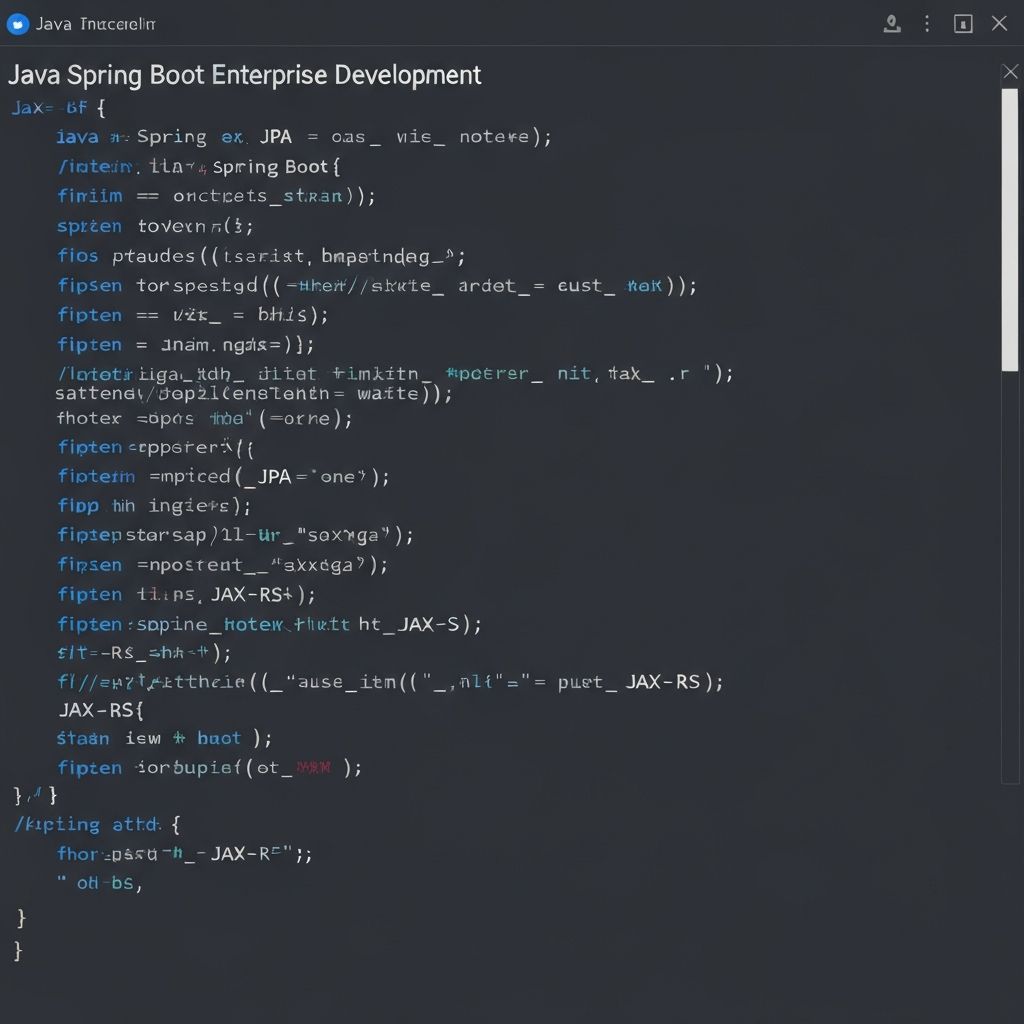Select the finim keyword in the code
The width and height of the screenshot is (1024, 1024).
pyautogui.click(x=90, y=196)
